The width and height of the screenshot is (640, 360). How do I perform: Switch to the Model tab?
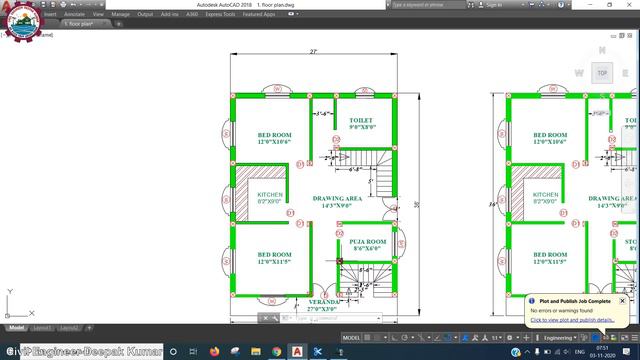click(x=16, y=328)
